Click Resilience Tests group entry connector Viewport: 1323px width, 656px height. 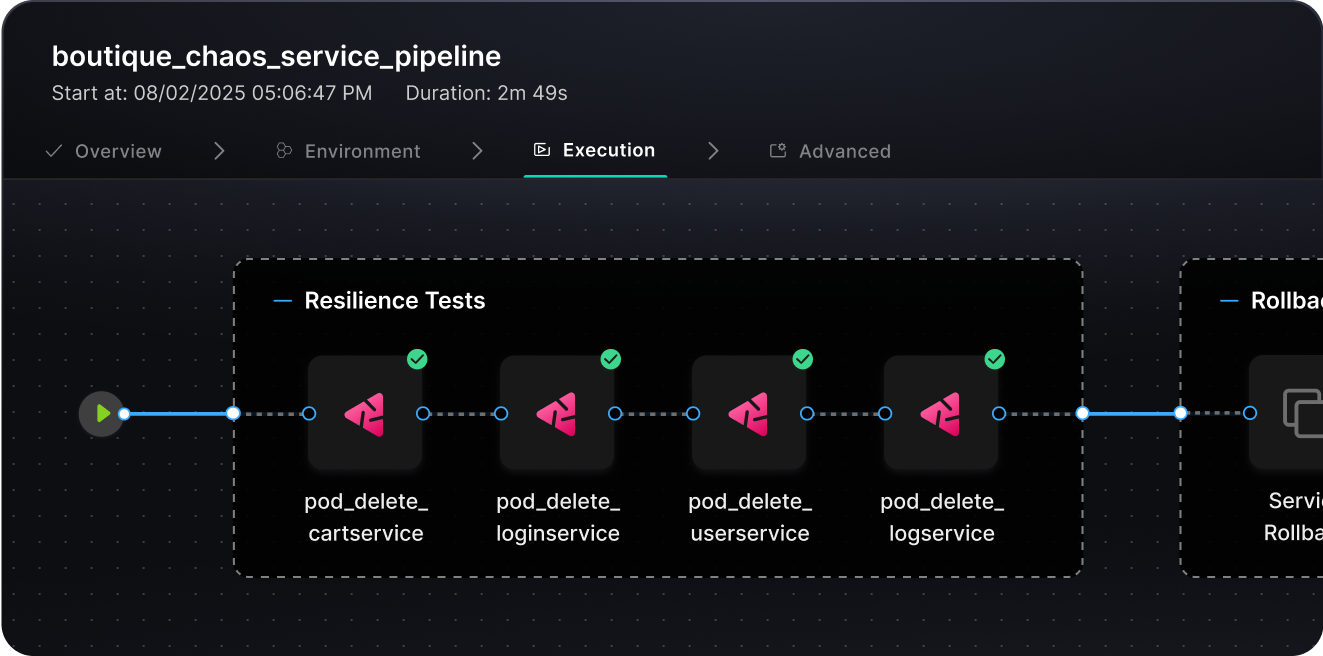tap(233, 413)
